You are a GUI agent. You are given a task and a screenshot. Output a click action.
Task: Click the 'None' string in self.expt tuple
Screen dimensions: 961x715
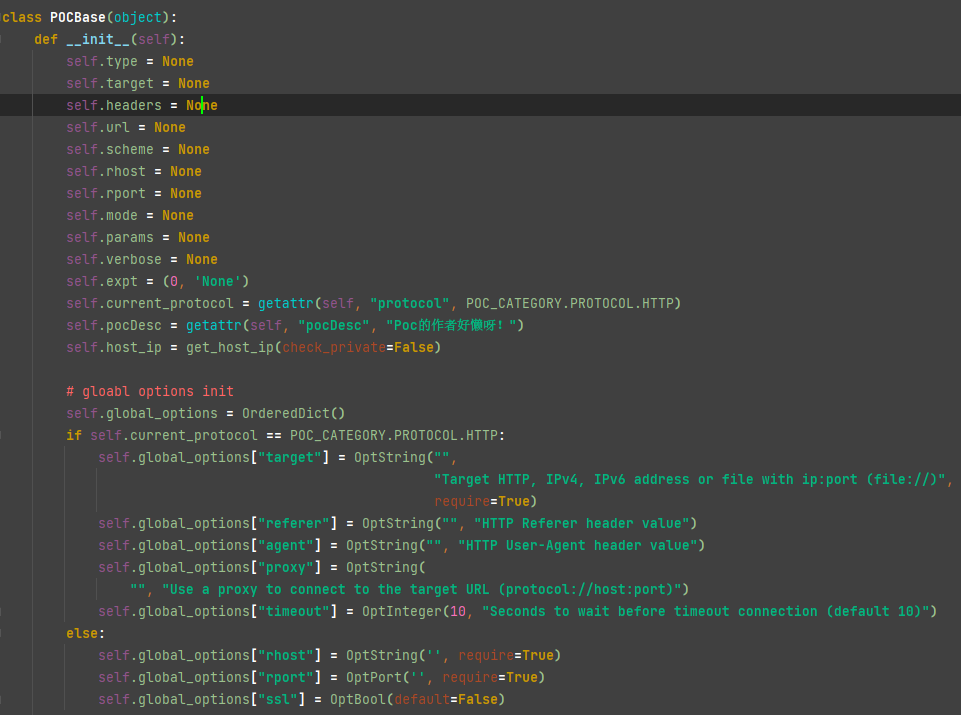(218, 282)
